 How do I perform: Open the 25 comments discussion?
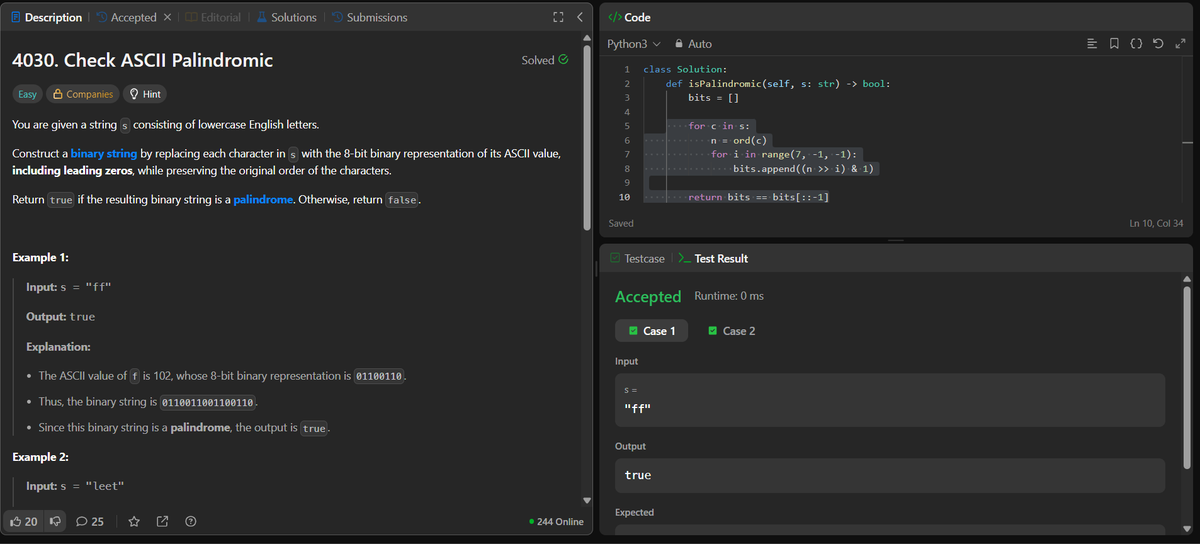[x=90, y=521]
